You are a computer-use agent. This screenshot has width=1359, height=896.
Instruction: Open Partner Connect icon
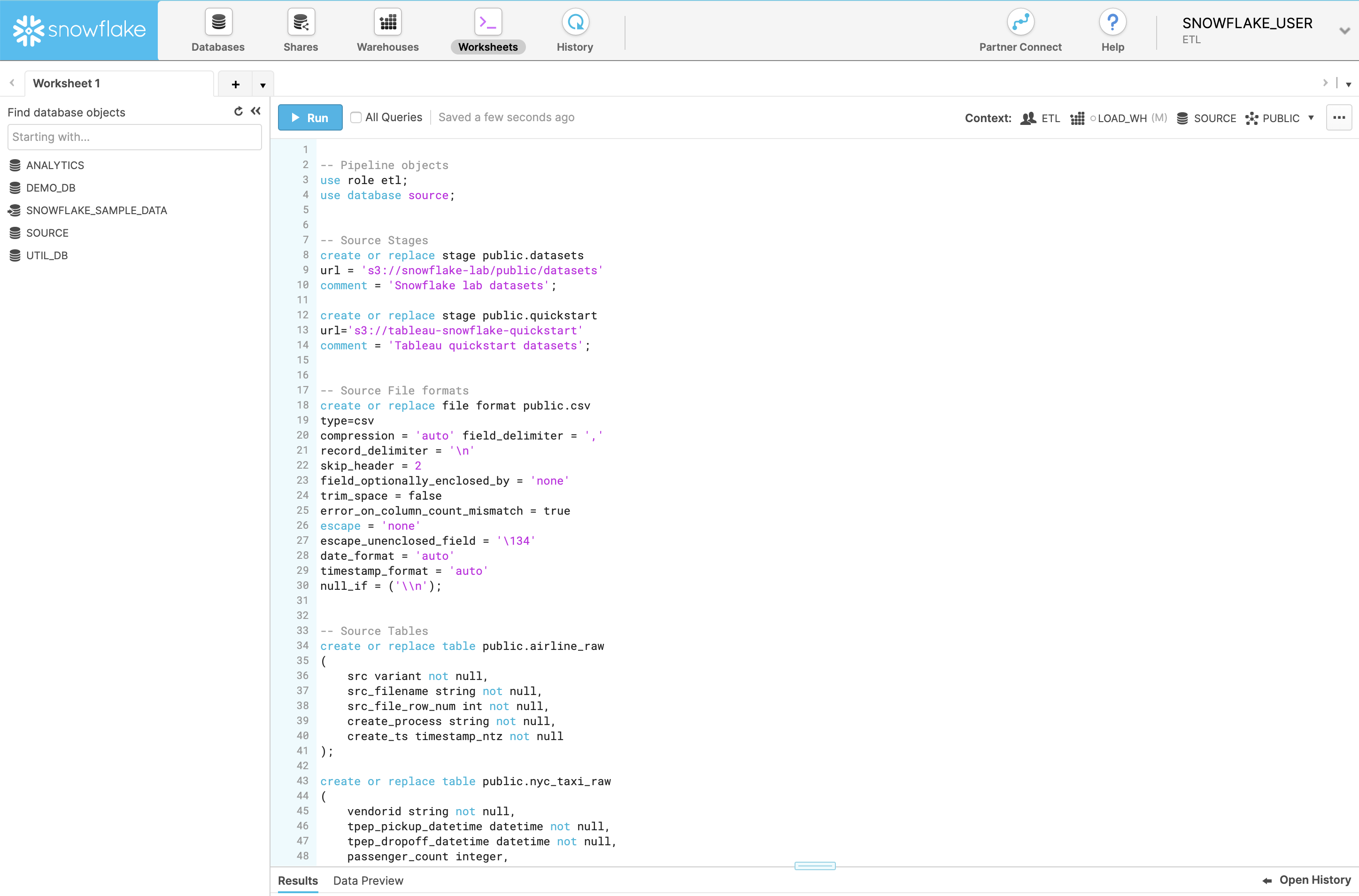coord(1020,22)
